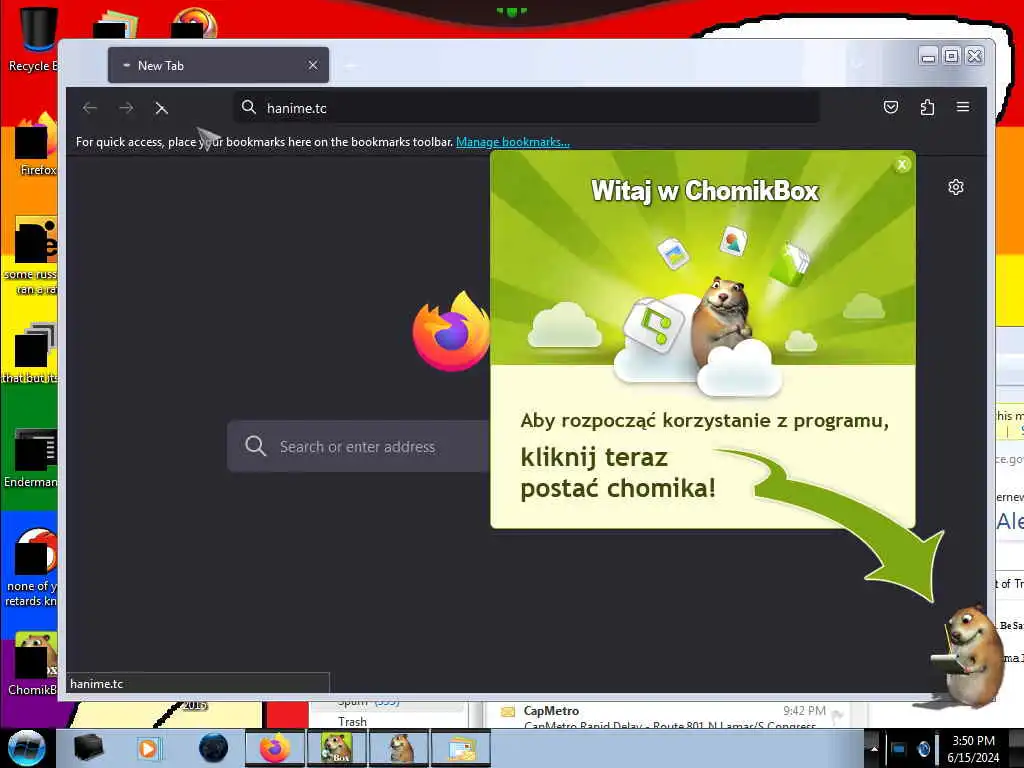Open the 'none of y' desktop icon
The height and width of the screenshot is (768, 1024).
tap(31, 568)
